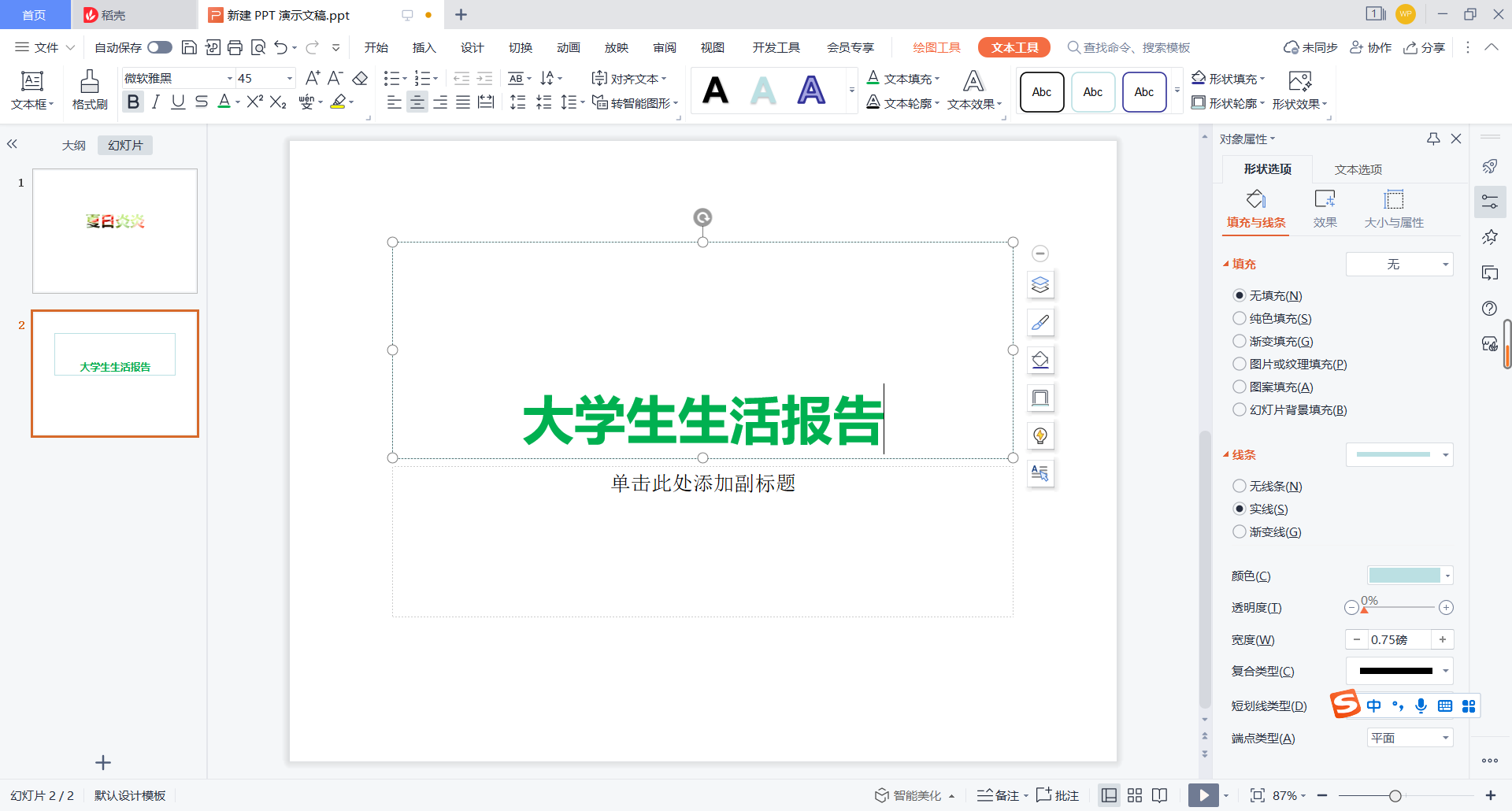Click the 透明度 transparency slider
Screen dimensions: 1512x811
1399,607
